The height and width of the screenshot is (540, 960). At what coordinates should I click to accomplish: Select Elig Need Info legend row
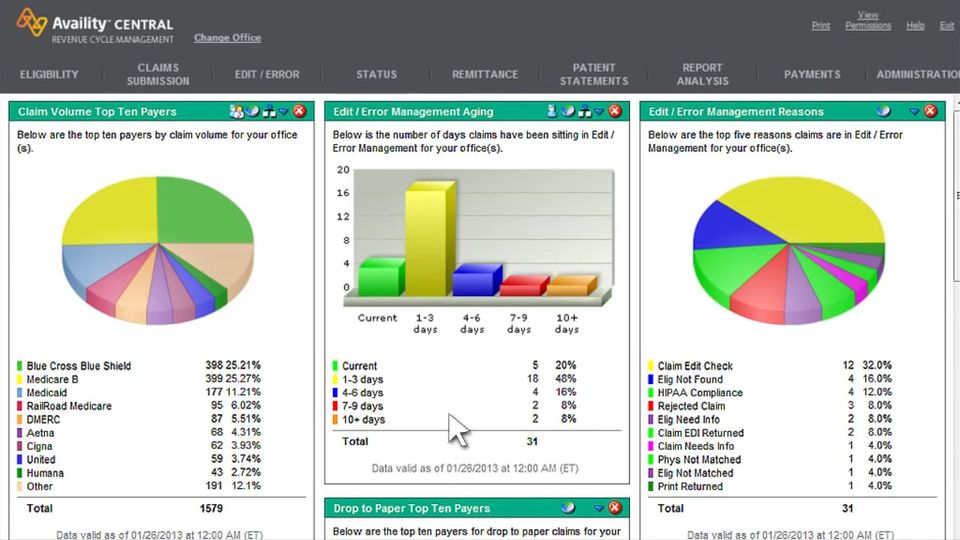coord(770,419)
